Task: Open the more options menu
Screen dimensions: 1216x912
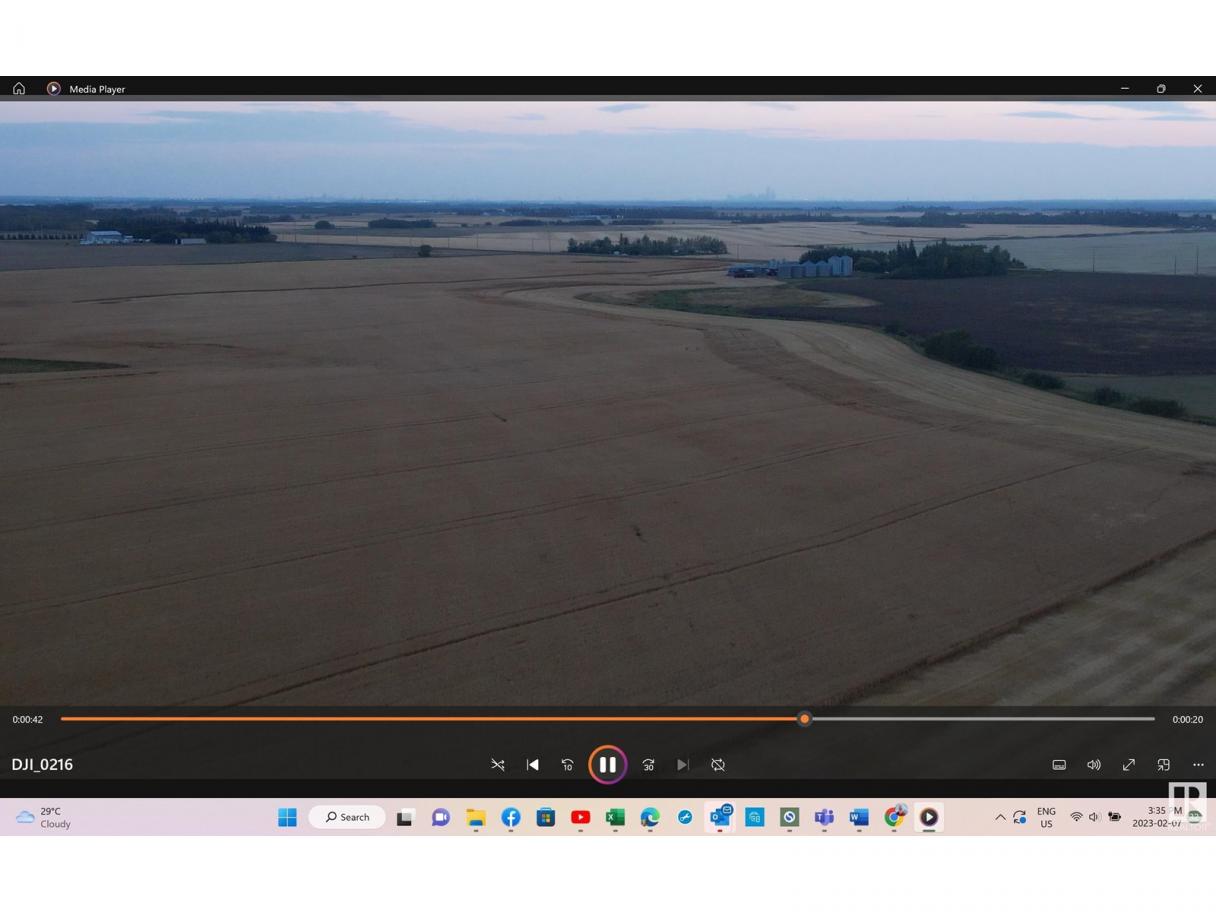Action: pos(1198,765)
